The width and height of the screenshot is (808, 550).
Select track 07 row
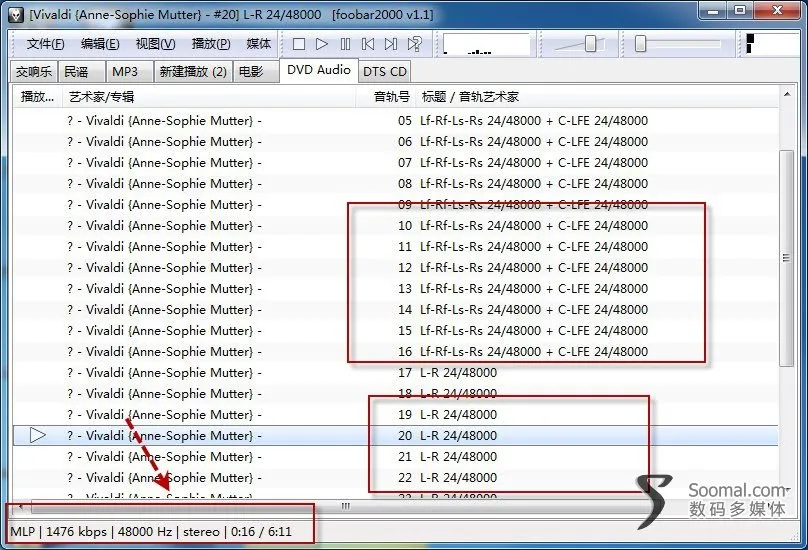[x=396, y=163]
